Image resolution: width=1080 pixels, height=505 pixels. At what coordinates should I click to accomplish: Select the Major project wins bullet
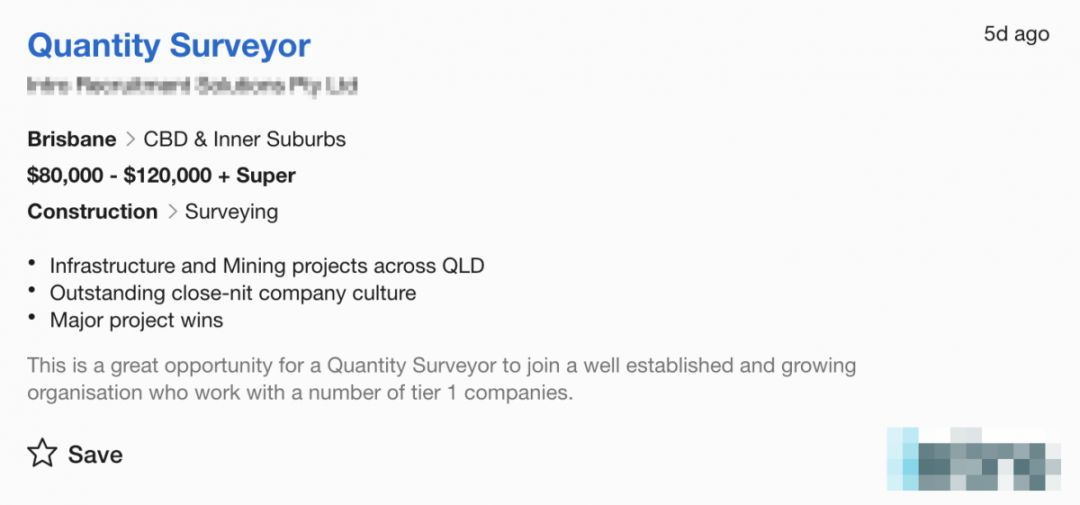pos(136,320)
